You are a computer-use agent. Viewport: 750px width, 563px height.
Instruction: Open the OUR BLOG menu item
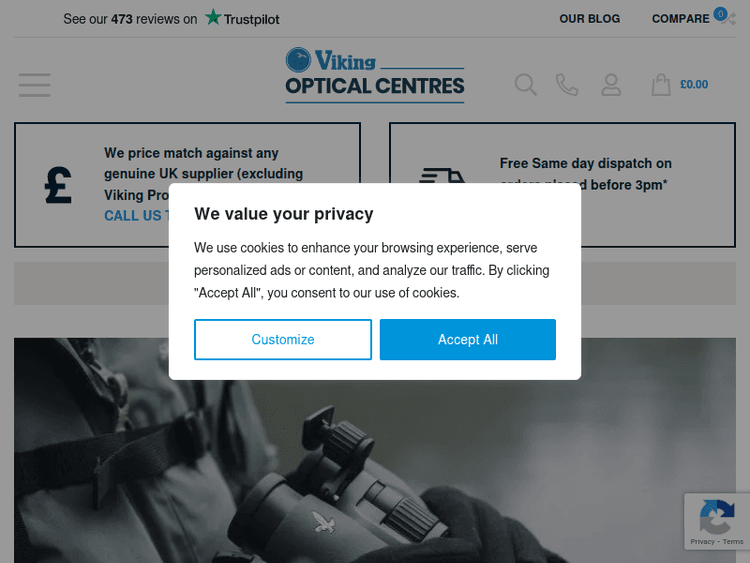tap(589, 19)
